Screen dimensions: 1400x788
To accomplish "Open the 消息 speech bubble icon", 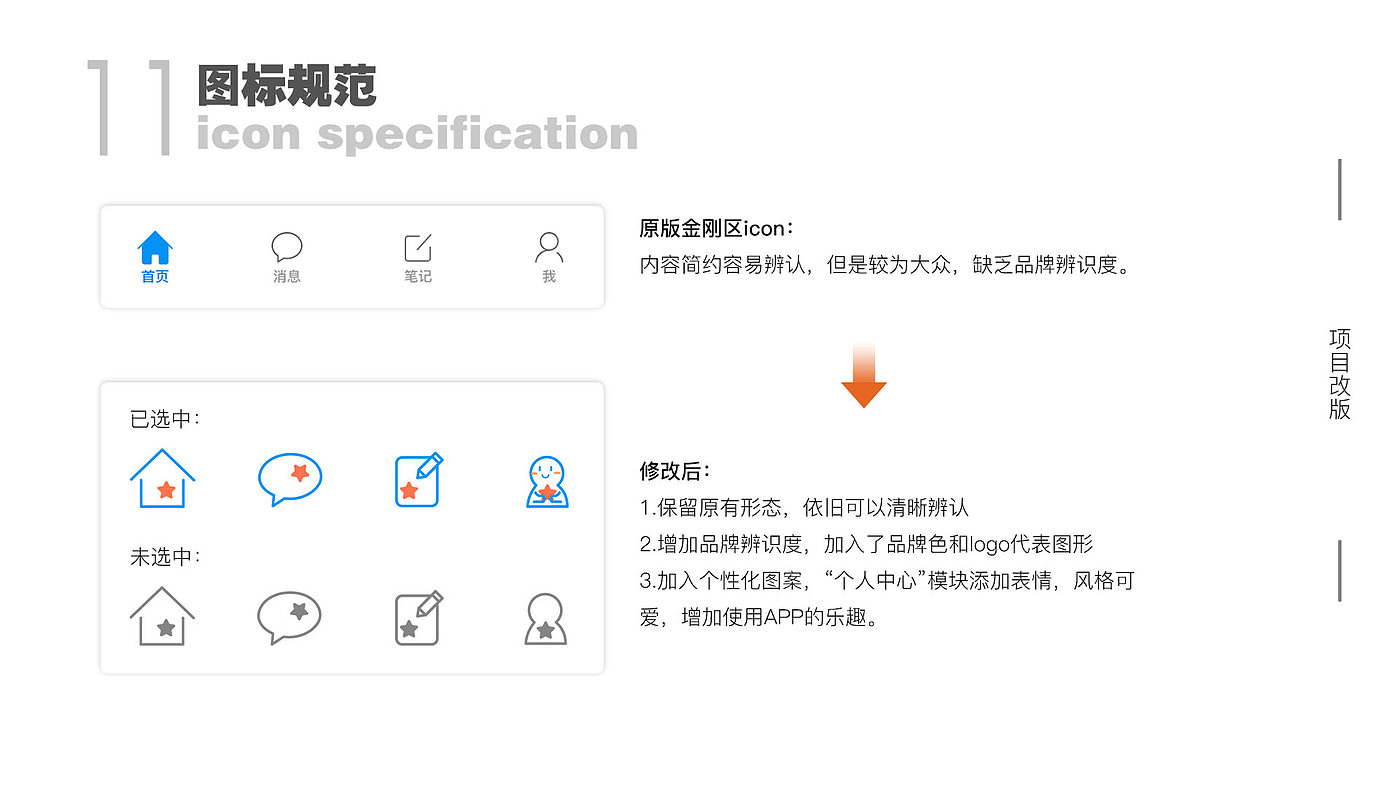I will (x=287, y=248).
